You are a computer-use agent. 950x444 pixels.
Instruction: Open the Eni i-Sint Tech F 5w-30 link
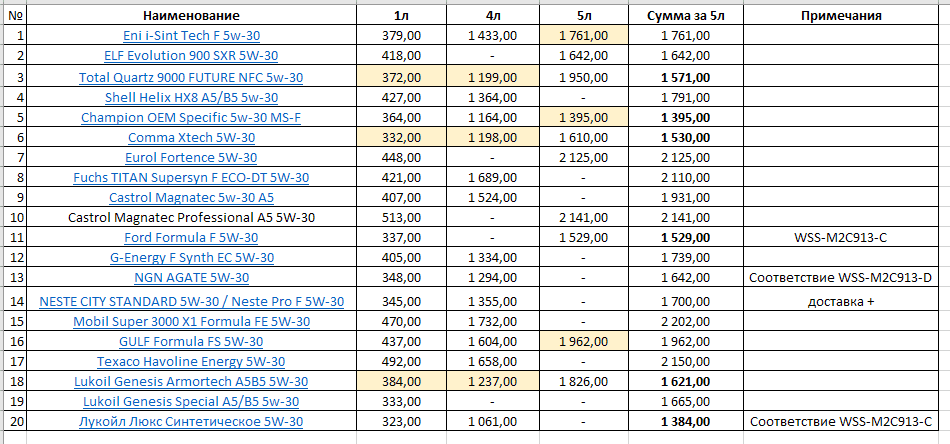click(191, 36)
